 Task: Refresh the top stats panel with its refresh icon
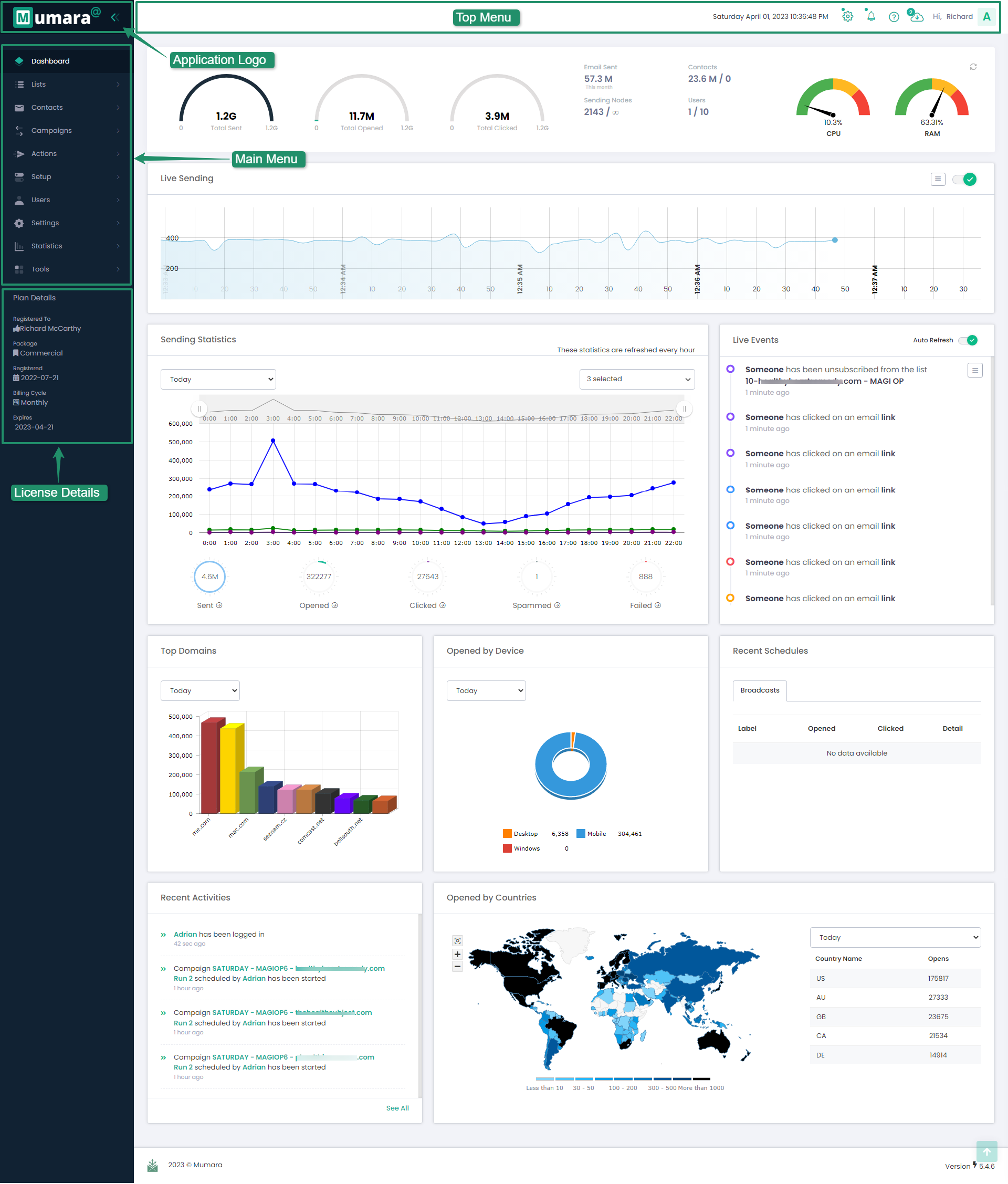(973, 67)
